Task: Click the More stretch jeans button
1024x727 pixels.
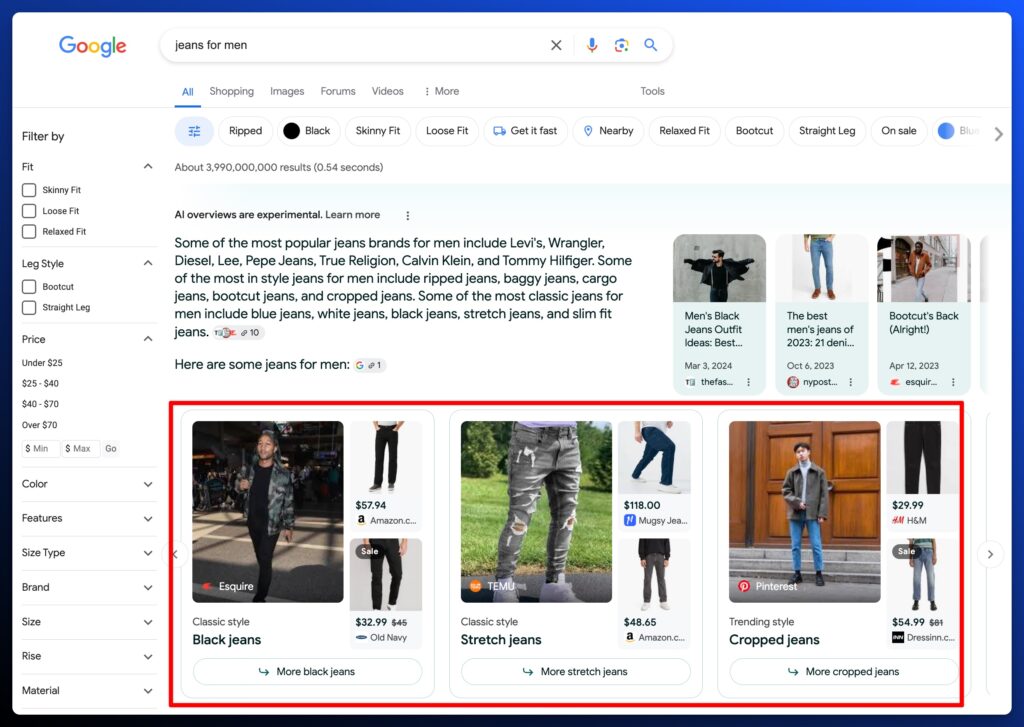Action: pyautogui.click(x=575, y=672)
